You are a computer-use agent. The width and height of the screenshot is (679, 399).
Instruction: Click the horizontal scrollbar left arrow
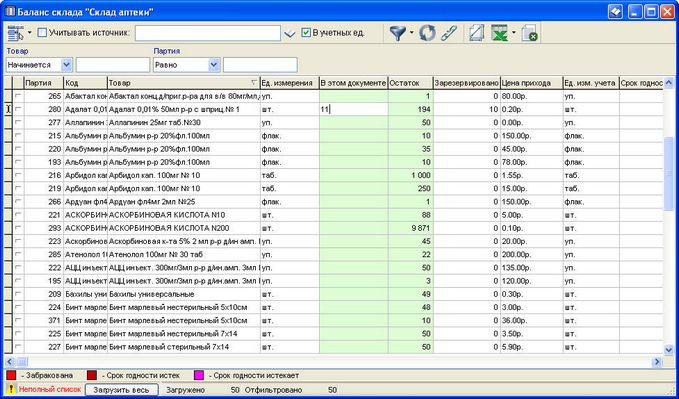click(x=10, y=361)
